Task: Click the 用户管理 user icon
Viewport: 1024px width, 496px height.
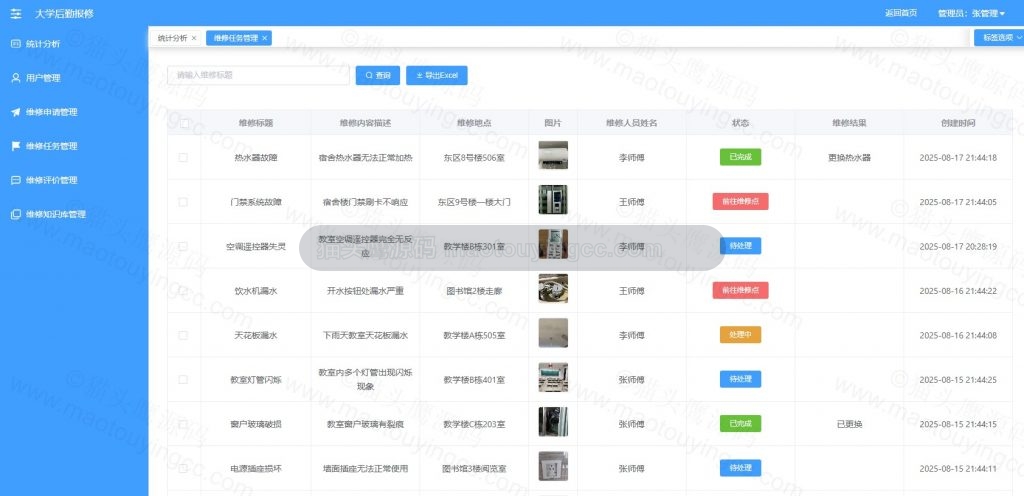Action: 16,78
